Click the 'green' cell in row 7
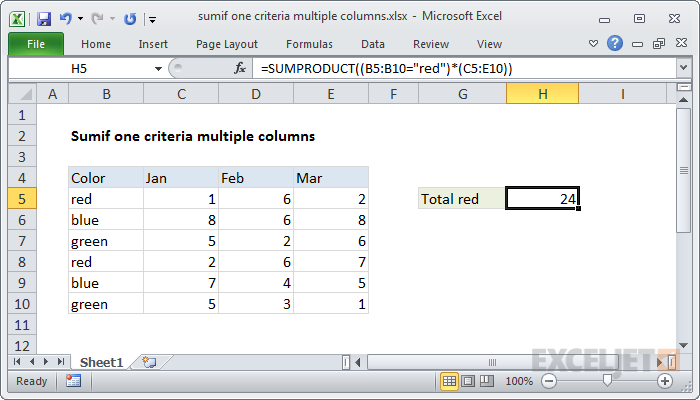Image resolution: width=700 pixels, height=400 pixels. [106, 241]
